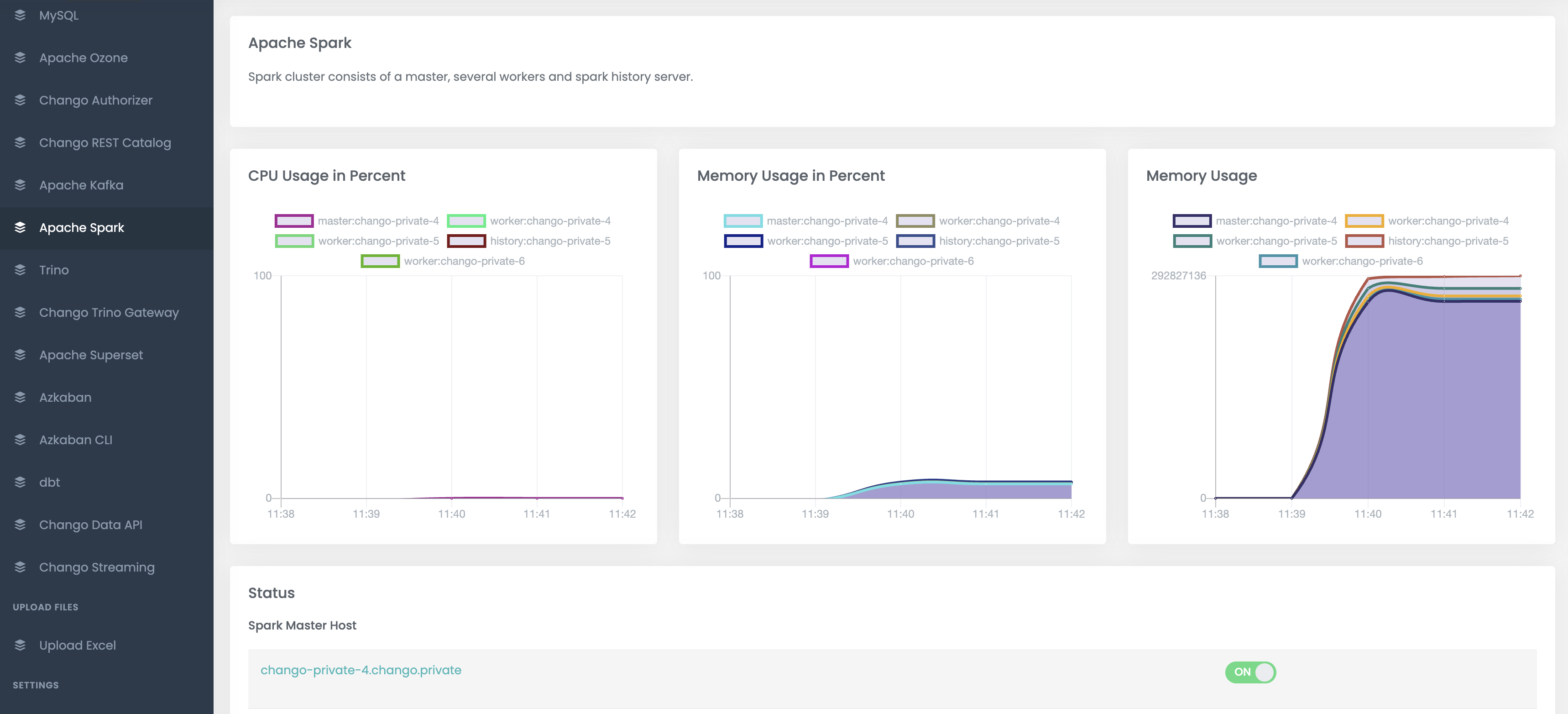Toggle worker:chango-private-4 in Memory Usage legend

tap(1427, 221)
